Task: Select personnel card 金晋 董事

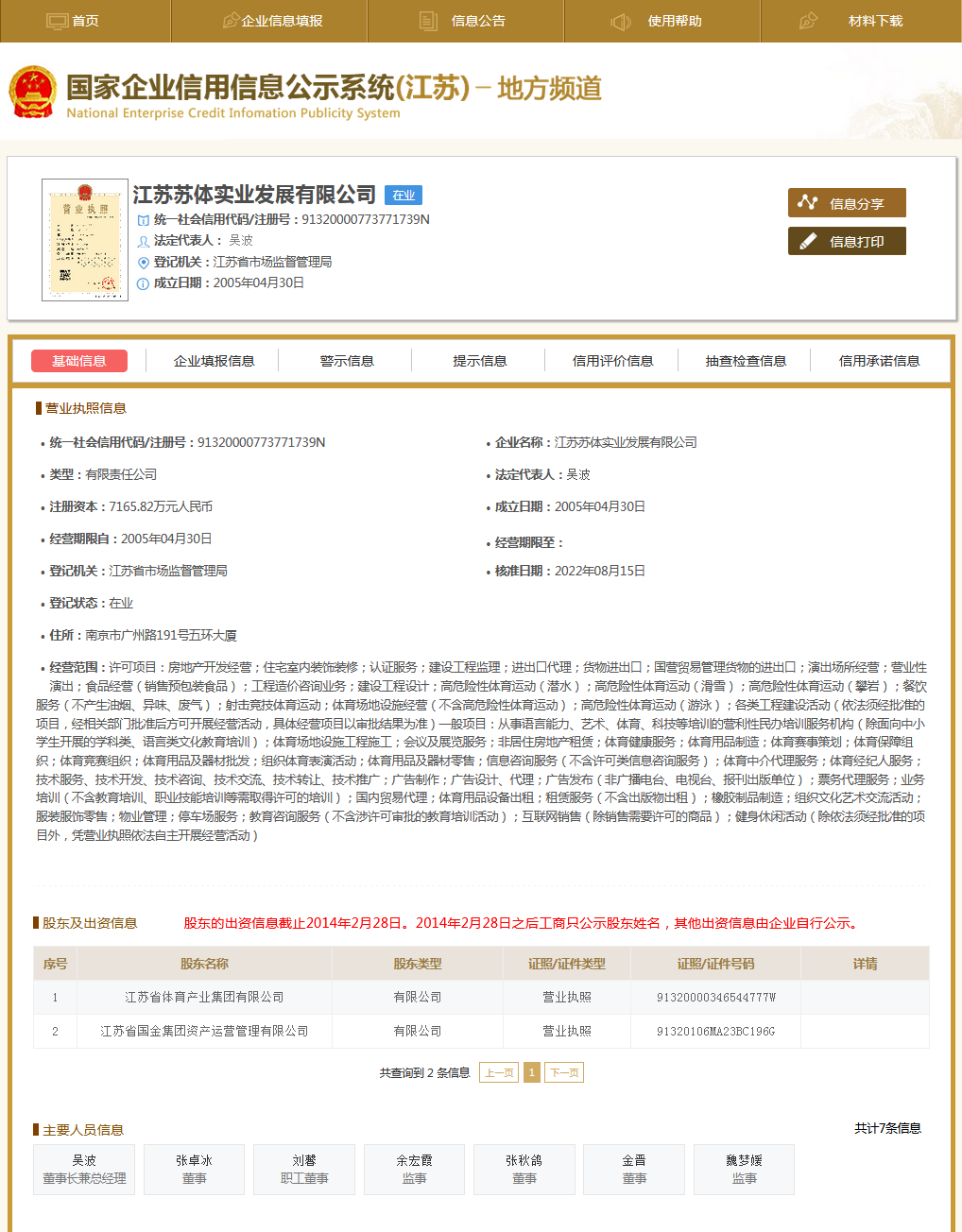Action: [634, 1170]
